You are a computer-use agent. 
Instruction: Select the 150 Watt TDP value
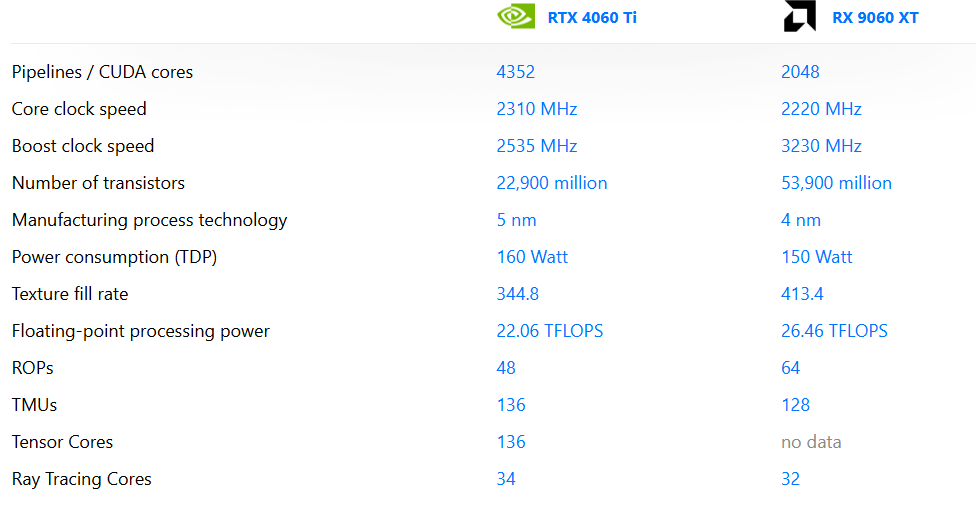coord(817,257)
